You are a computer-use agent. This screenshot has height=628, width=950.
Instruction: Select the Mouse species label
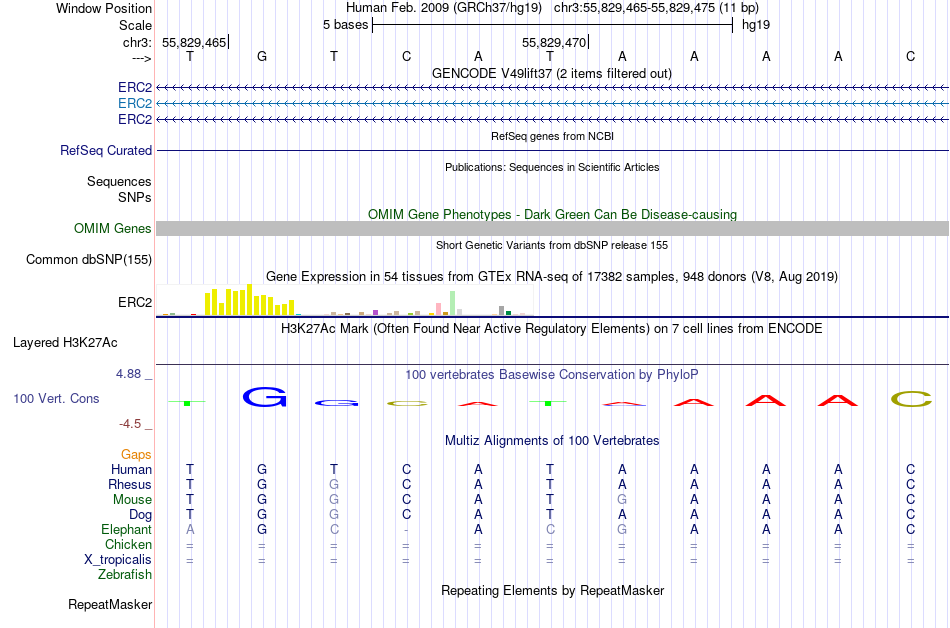pos(132,500)
